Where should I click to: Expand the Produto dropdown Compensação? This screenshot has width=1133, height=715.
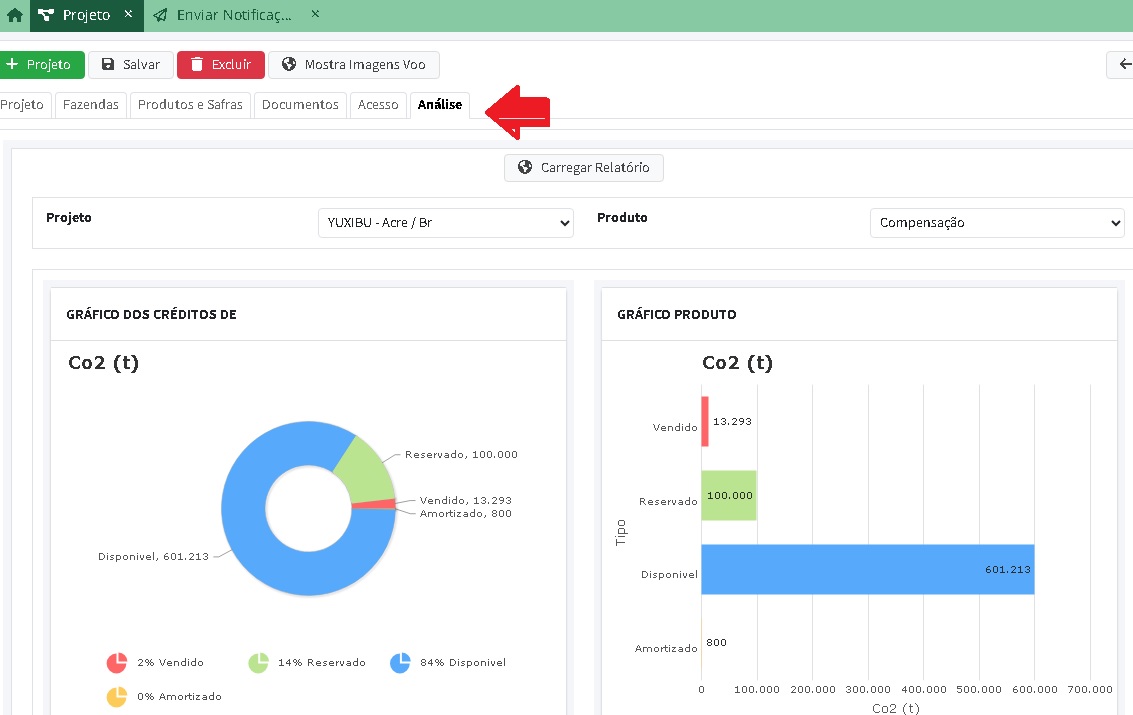pos(997,223)
